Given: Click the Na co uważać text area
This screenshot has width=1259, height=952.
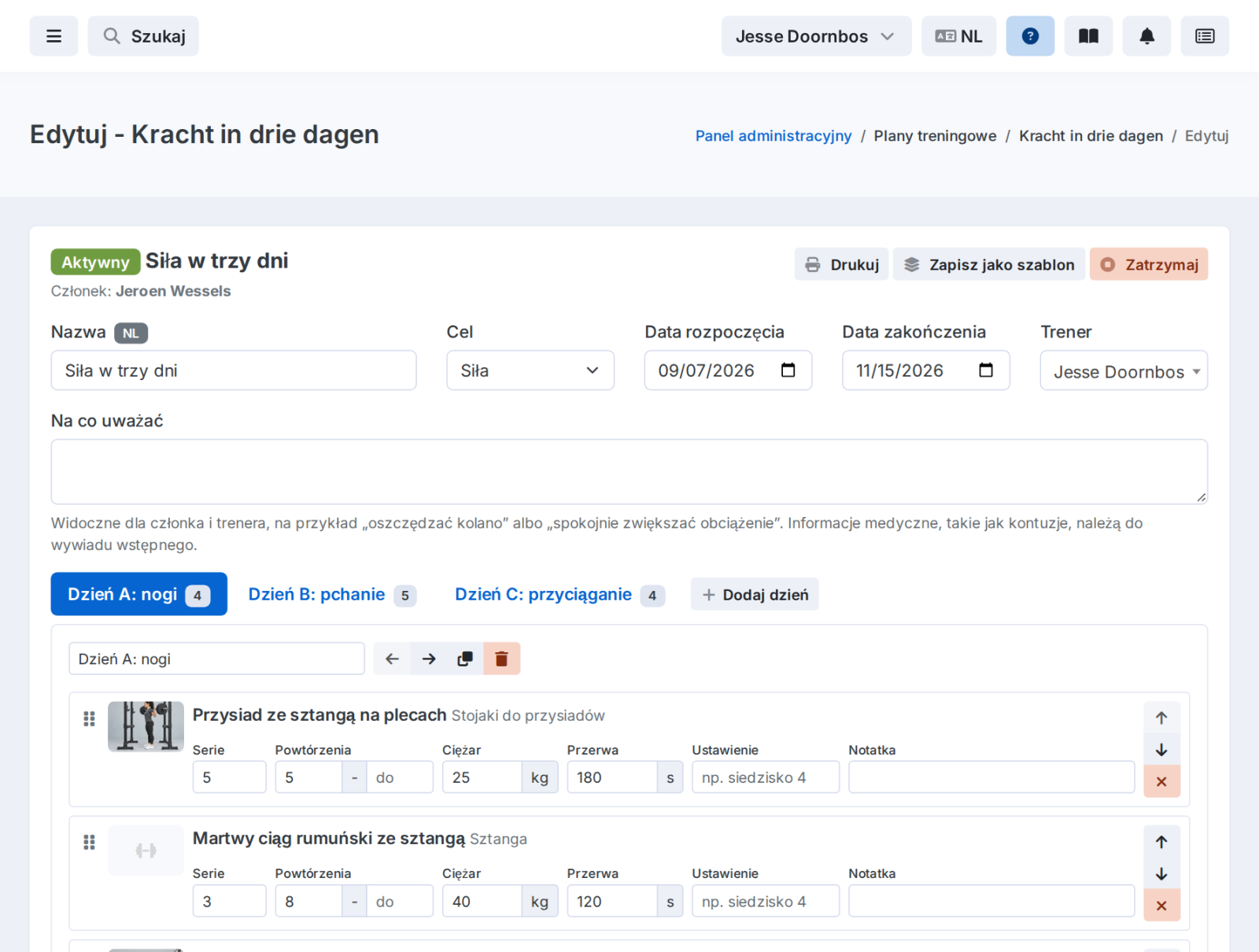Looking at the screenshot, I should click(629, 471).
